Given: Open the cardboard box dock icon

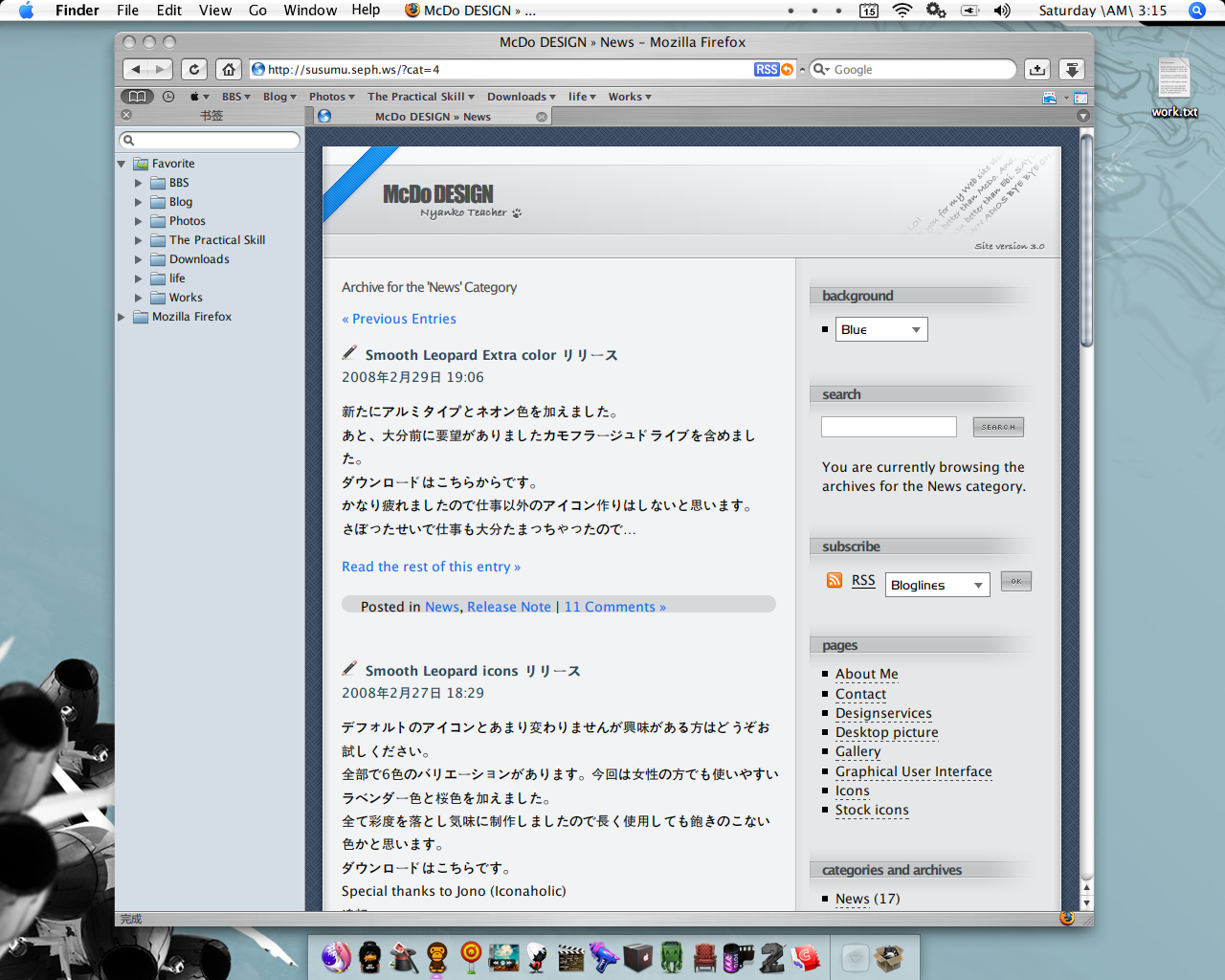Looking at the screenshot, I should coord(891,957).
